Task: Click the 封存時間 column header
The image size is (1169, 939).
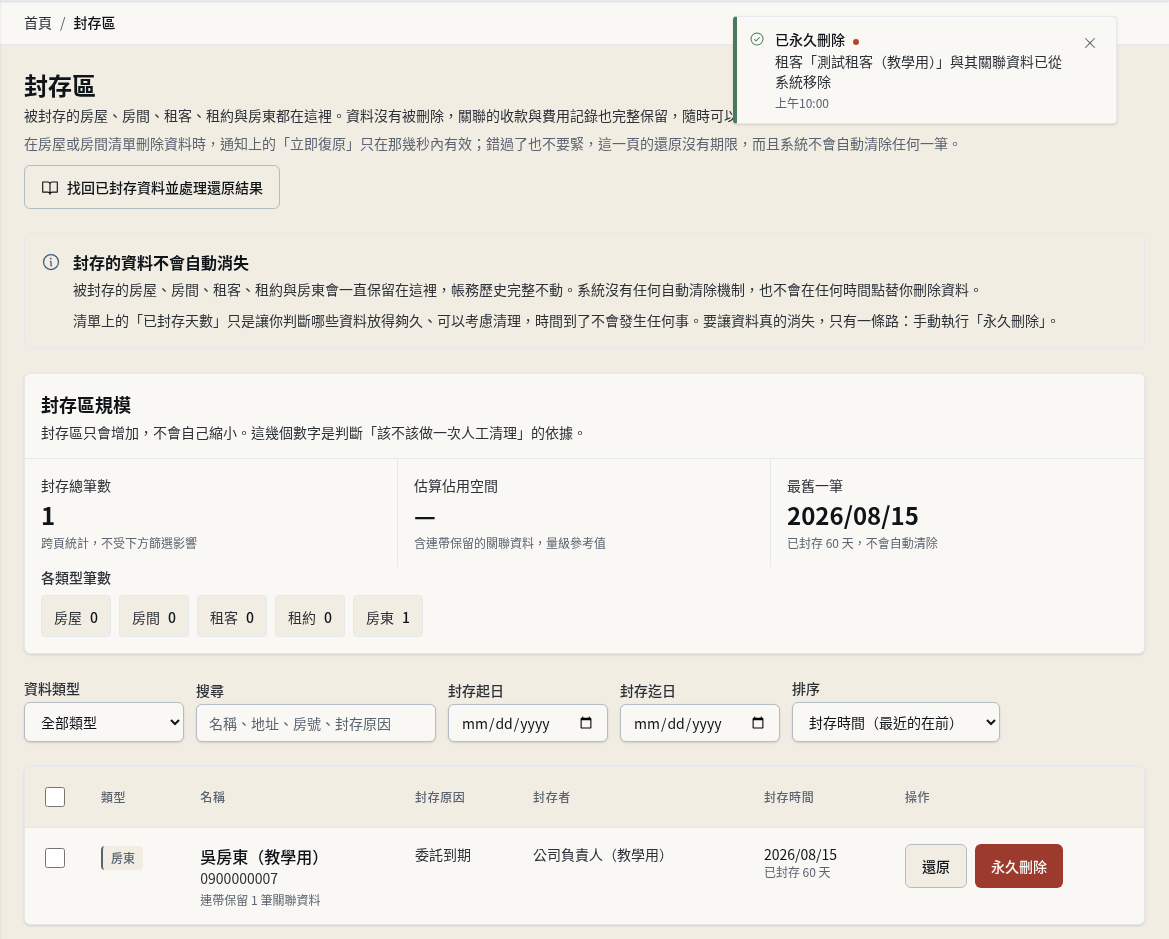Action: tap(789, 797)
